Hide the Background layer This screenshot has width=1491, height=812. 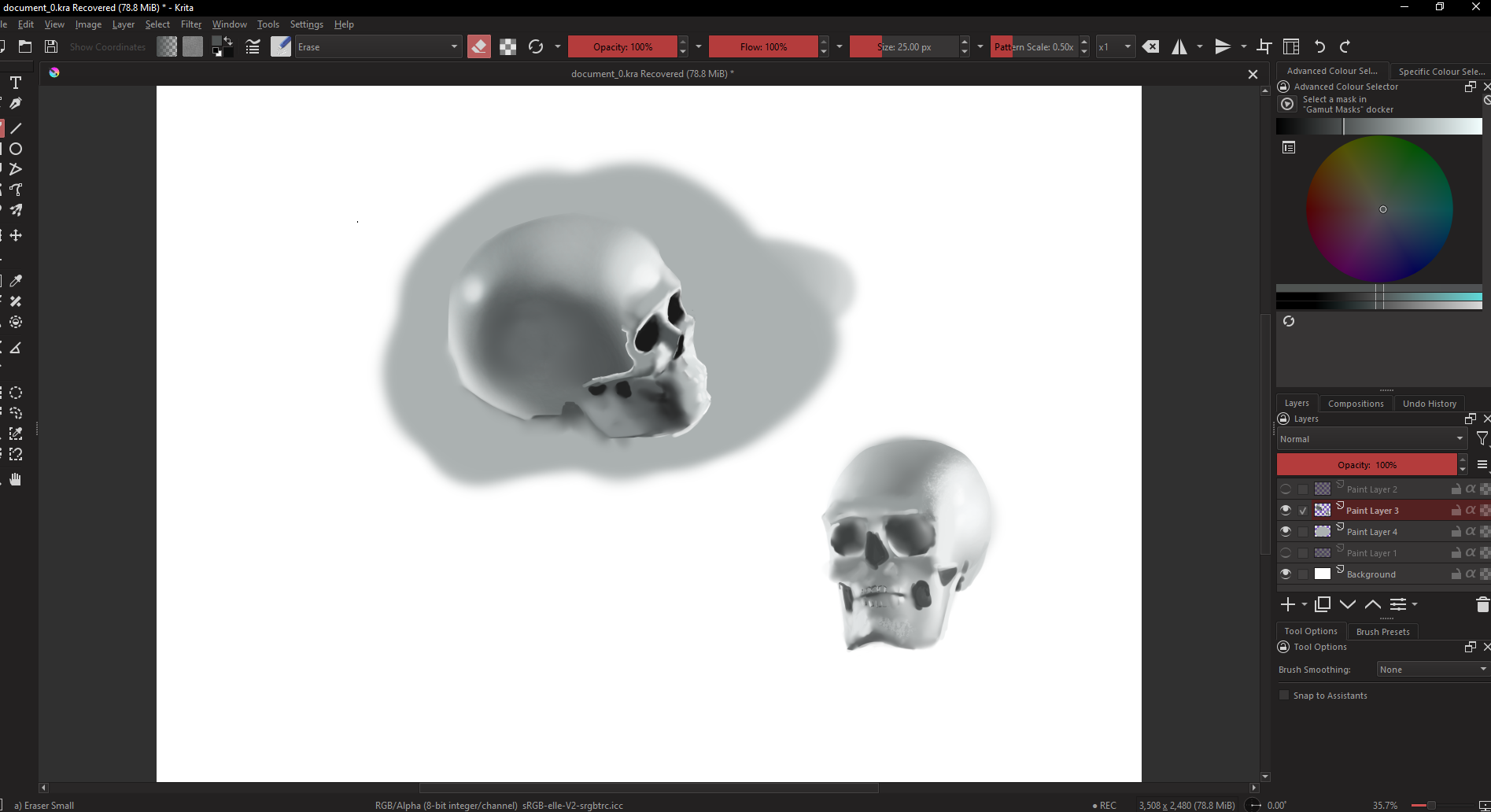(1286, 574)
